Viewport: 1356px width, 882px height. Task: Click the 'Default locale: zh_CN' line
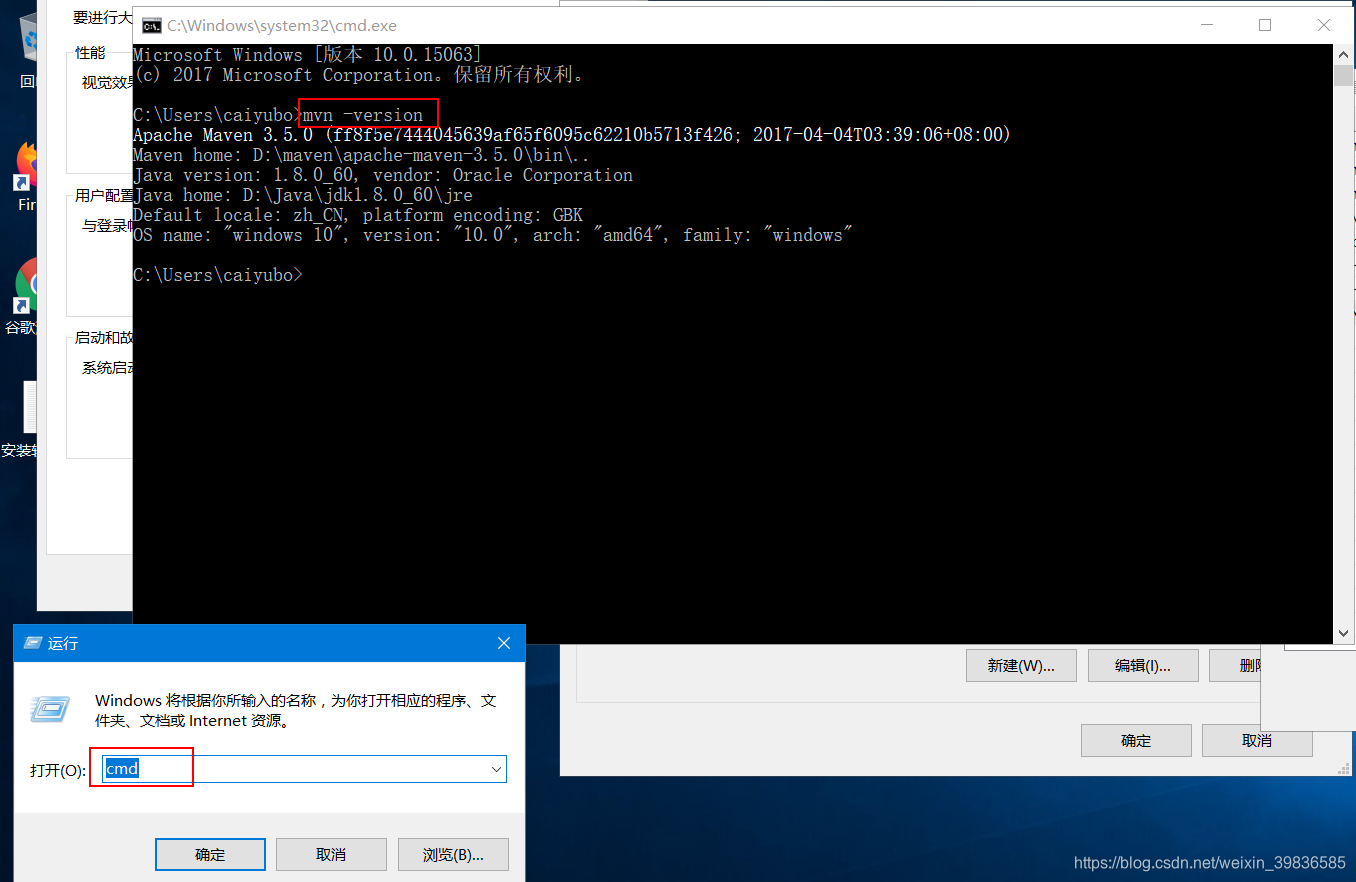click(358, 215)
